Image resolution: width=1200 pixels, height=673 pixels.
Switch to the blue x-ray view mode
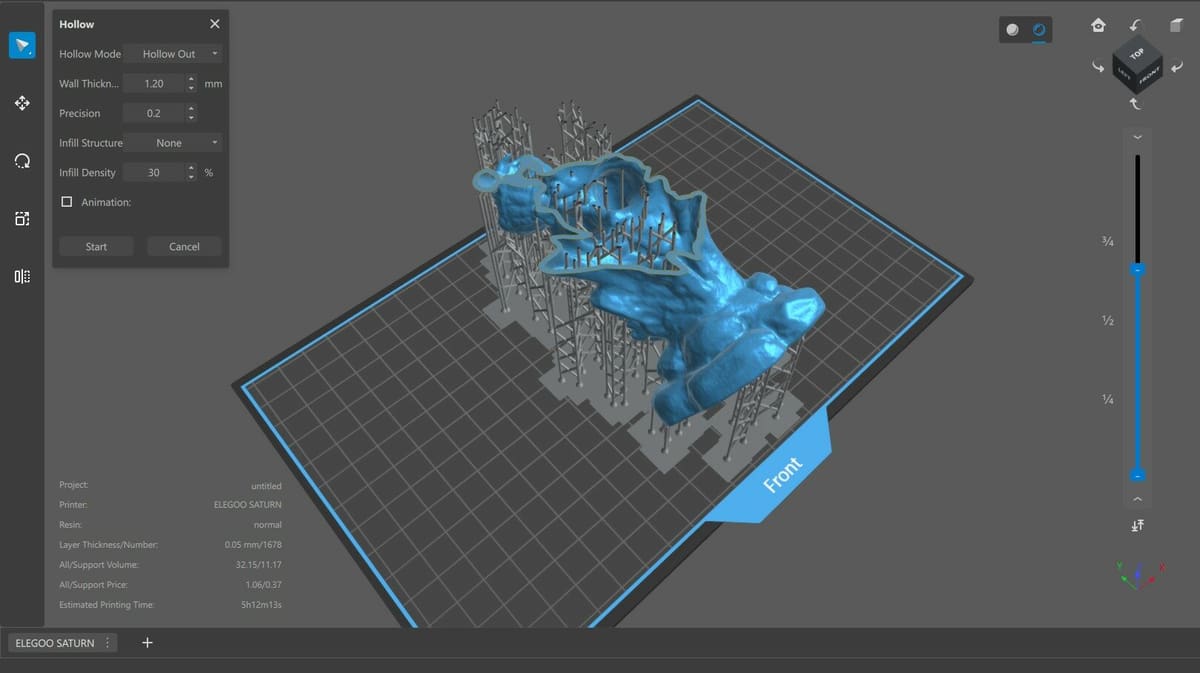[x=1039, y=30]
